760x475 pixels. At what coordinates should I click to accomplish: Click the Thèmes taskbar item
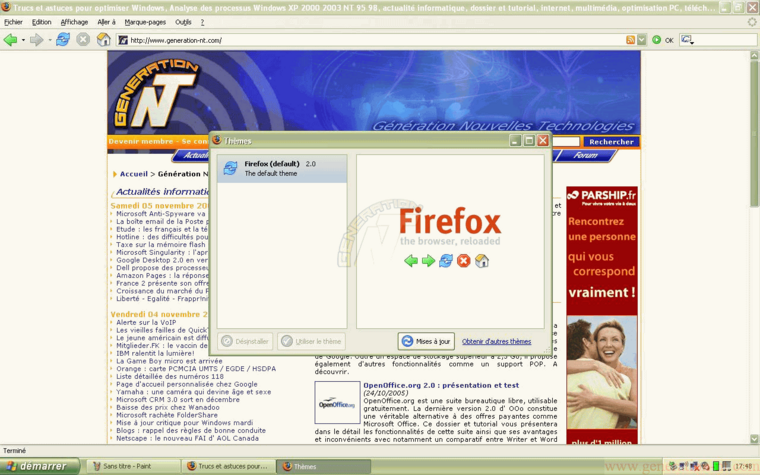click(323, 466)
